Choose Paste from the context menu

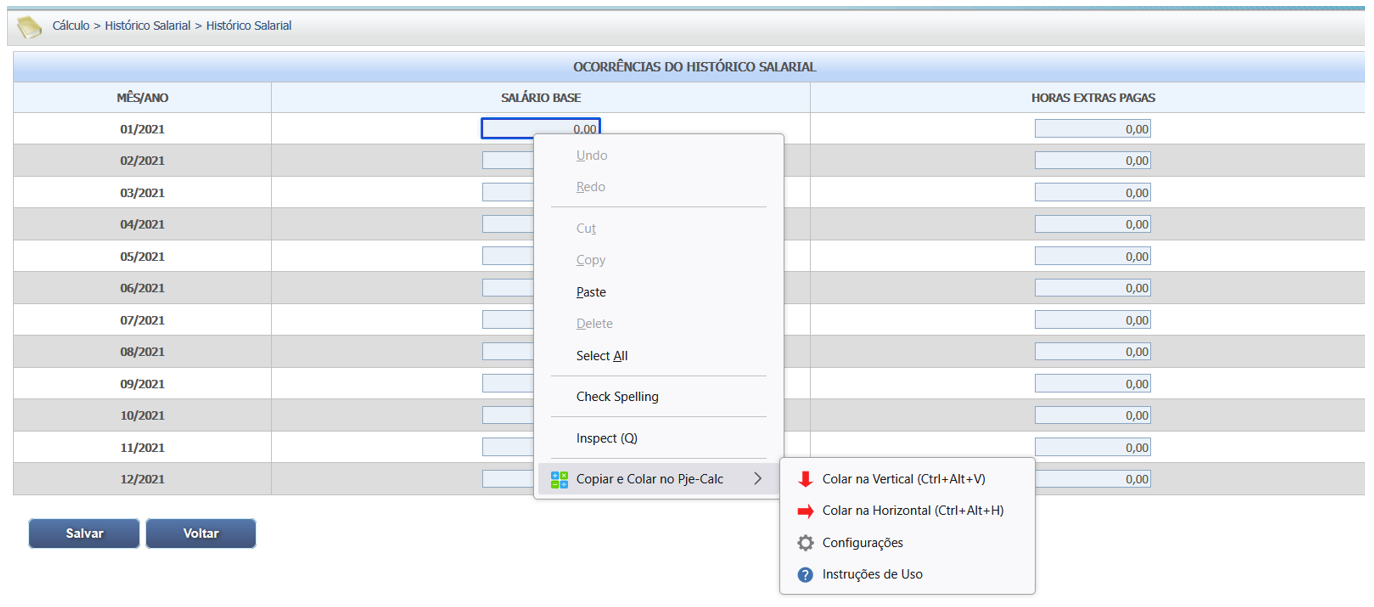point(591,292)
